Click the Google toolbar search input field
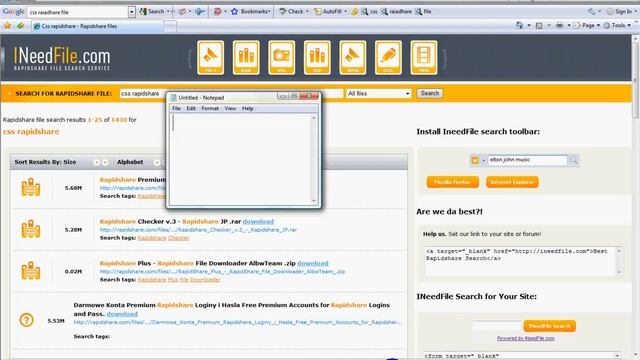This screenshot has height=360, width=640. [78, 12]
